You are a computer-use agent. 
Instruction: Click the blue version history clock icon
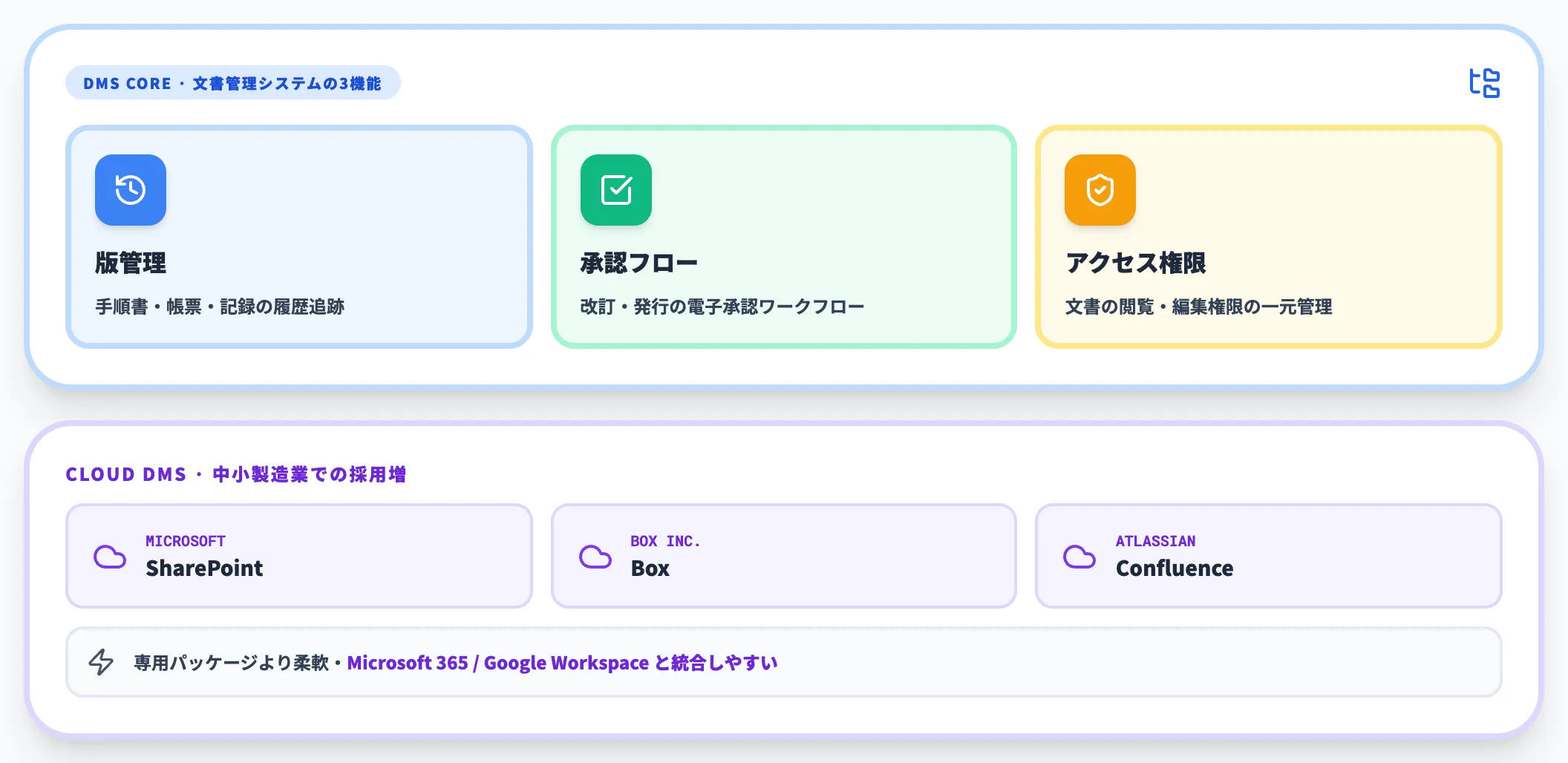click(x=131, y=190)
